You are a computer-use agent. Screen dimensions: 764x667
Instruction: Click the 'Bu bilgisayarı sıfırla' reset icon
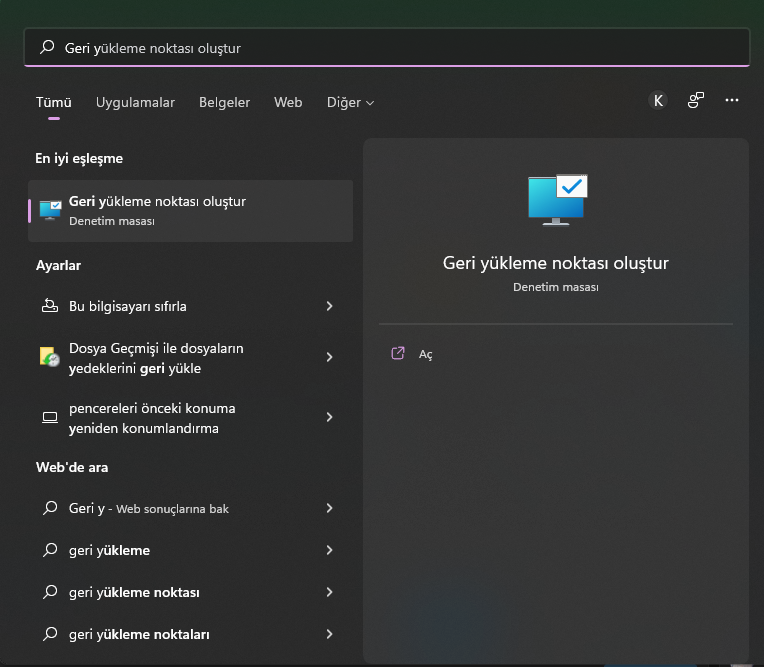point(50,306)
